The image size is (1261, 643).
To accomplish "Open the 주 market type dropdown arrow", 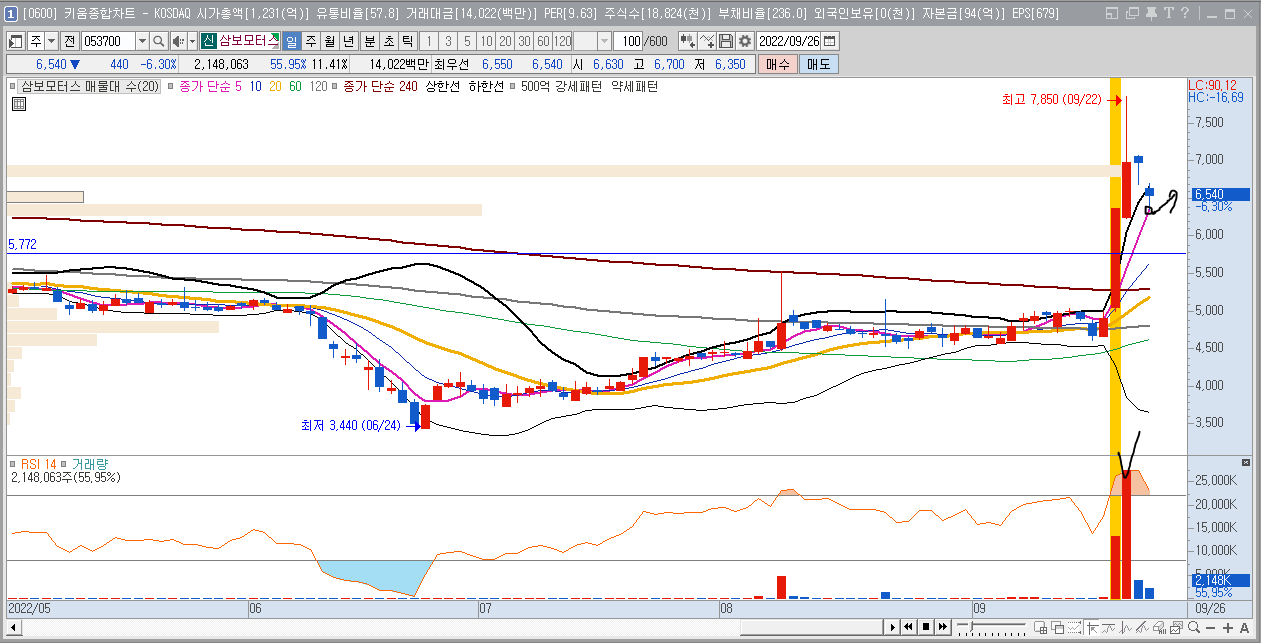I will [x=52, y=41].
